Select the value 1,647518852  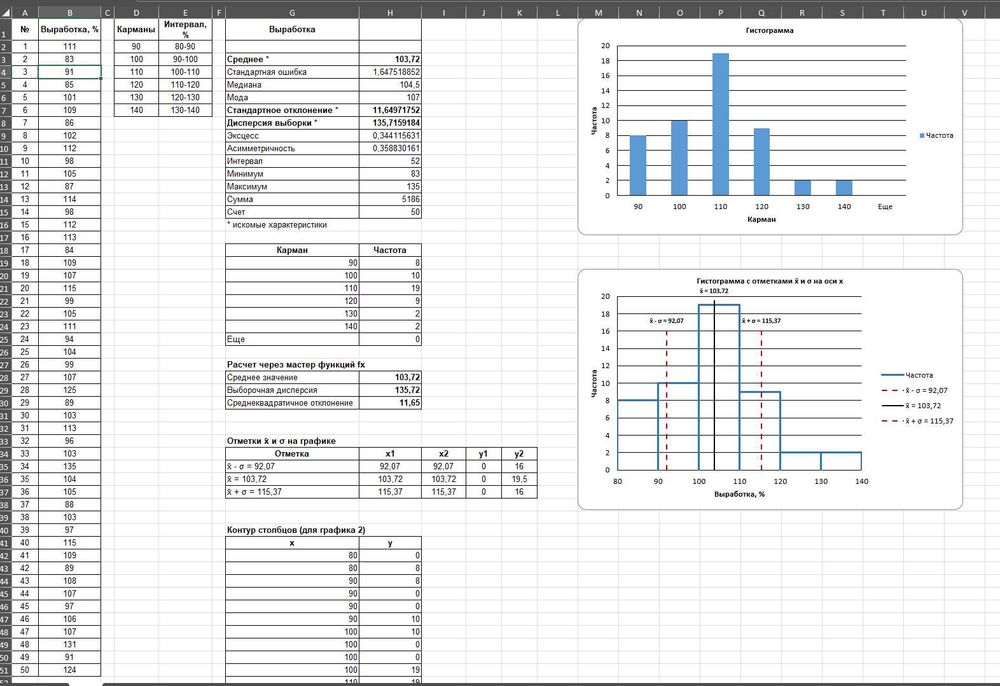tap(390, 72)
